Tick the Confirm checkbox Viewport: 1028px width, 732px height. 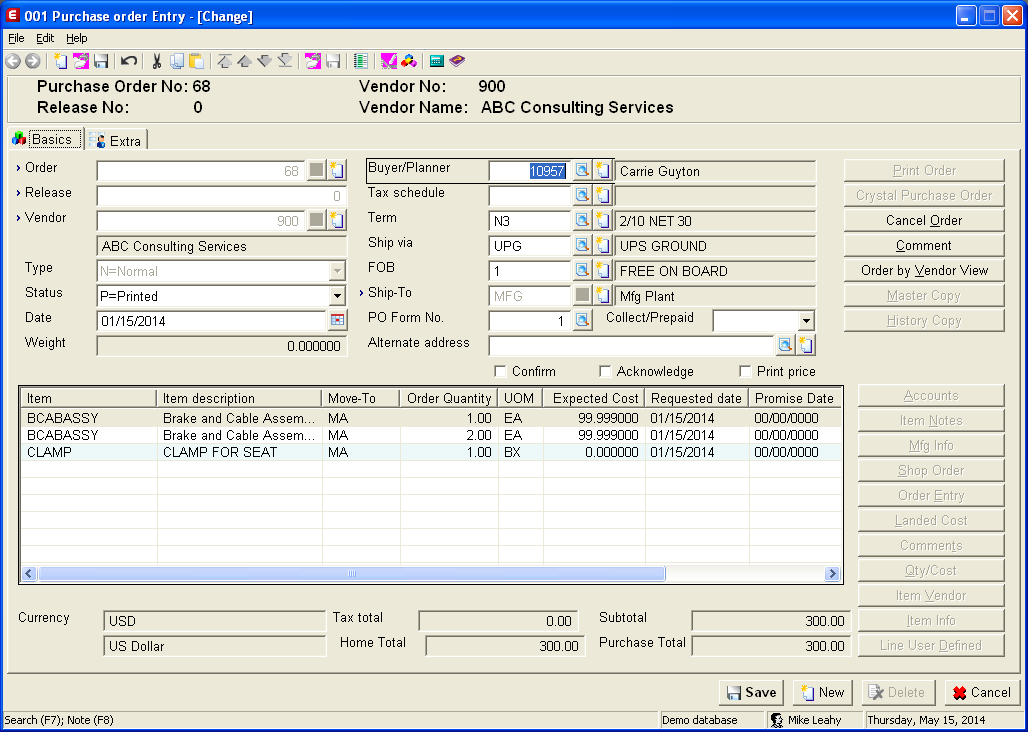[x=500, y=372]
